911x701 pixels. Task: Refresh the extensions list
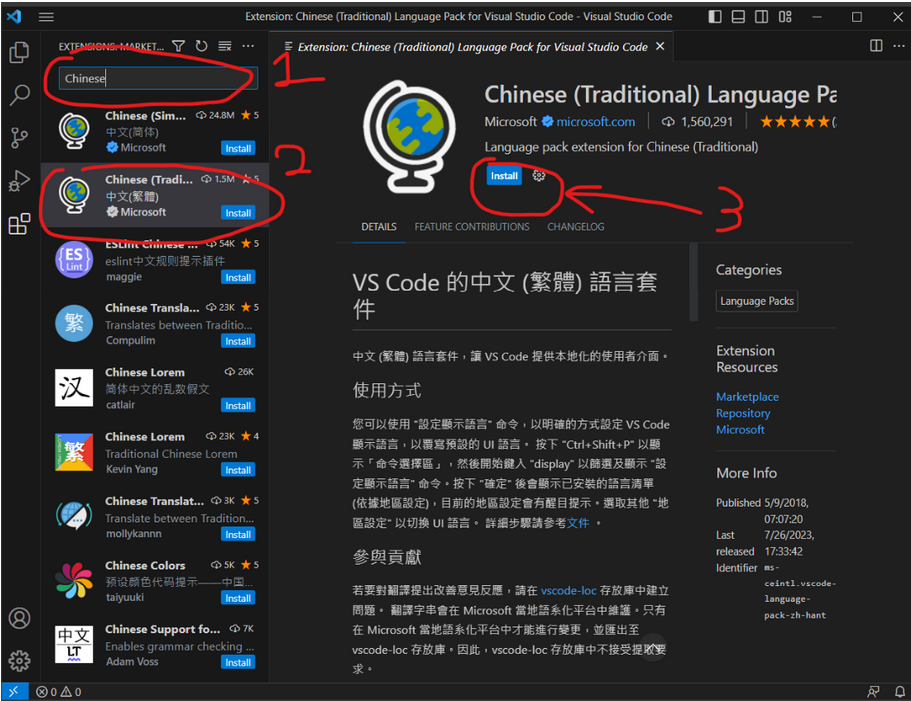click(x=201, y=46)
